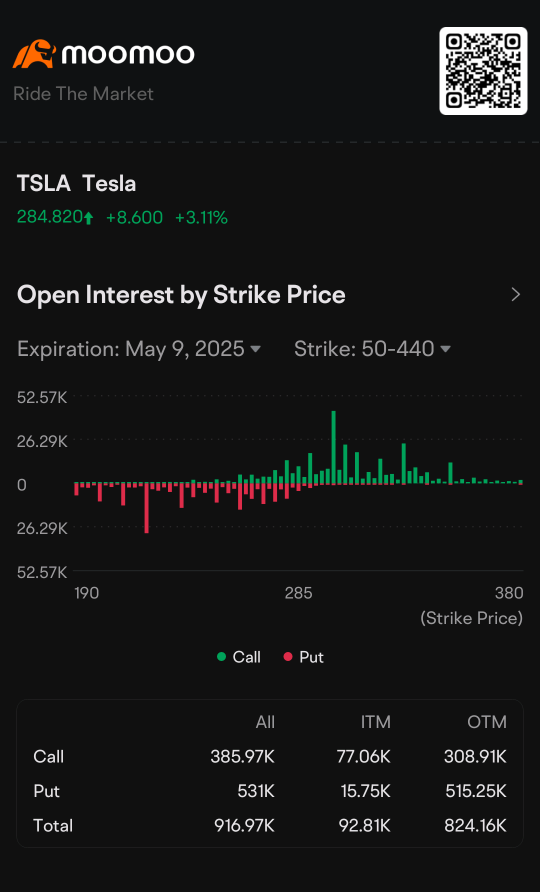This screenshot has height=892, width=540.
Task: Click the tallest green call bar
Action: point(333,448)
